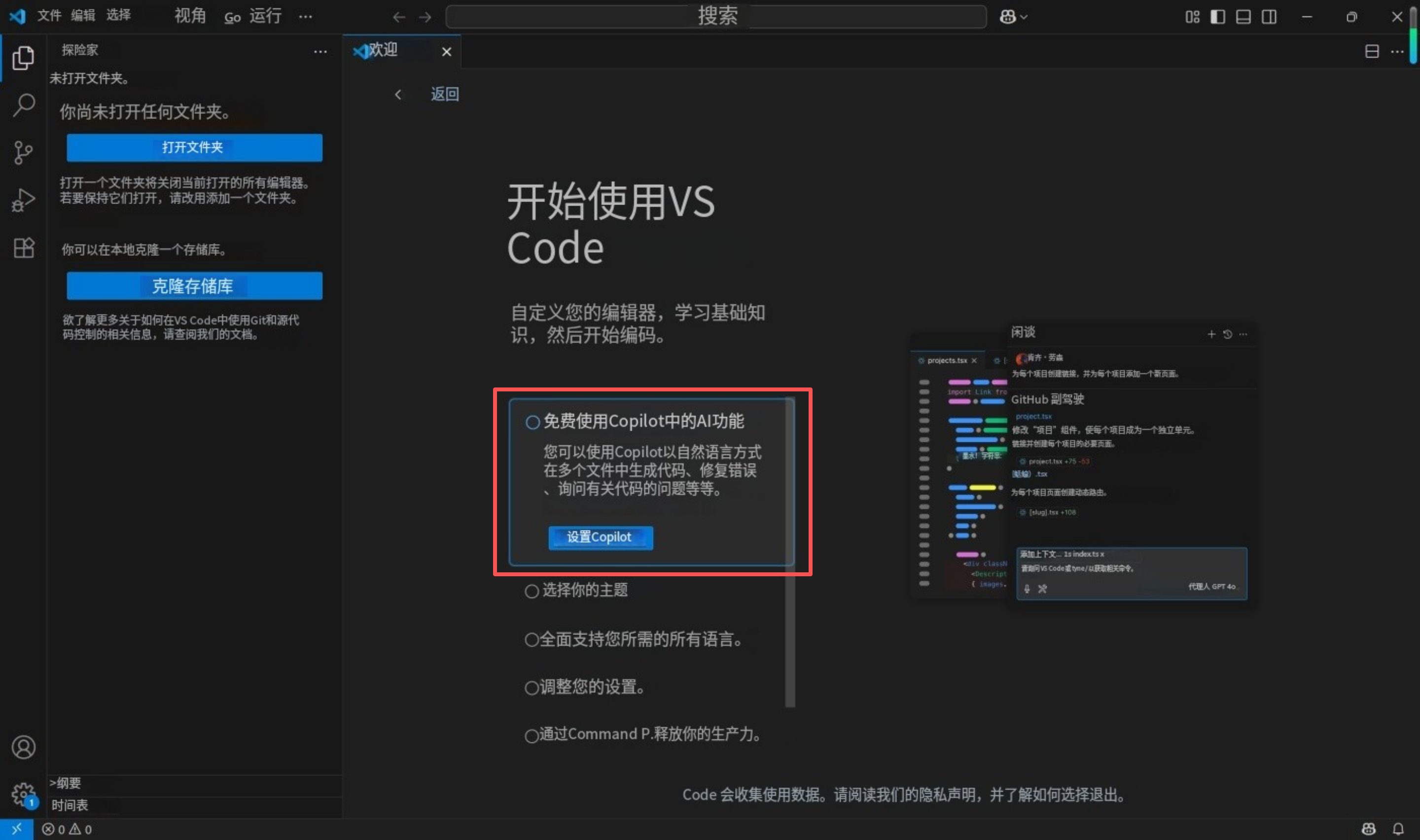
Task: Select 全面支持您所需的所有语言 step
Action: point(634,639)
